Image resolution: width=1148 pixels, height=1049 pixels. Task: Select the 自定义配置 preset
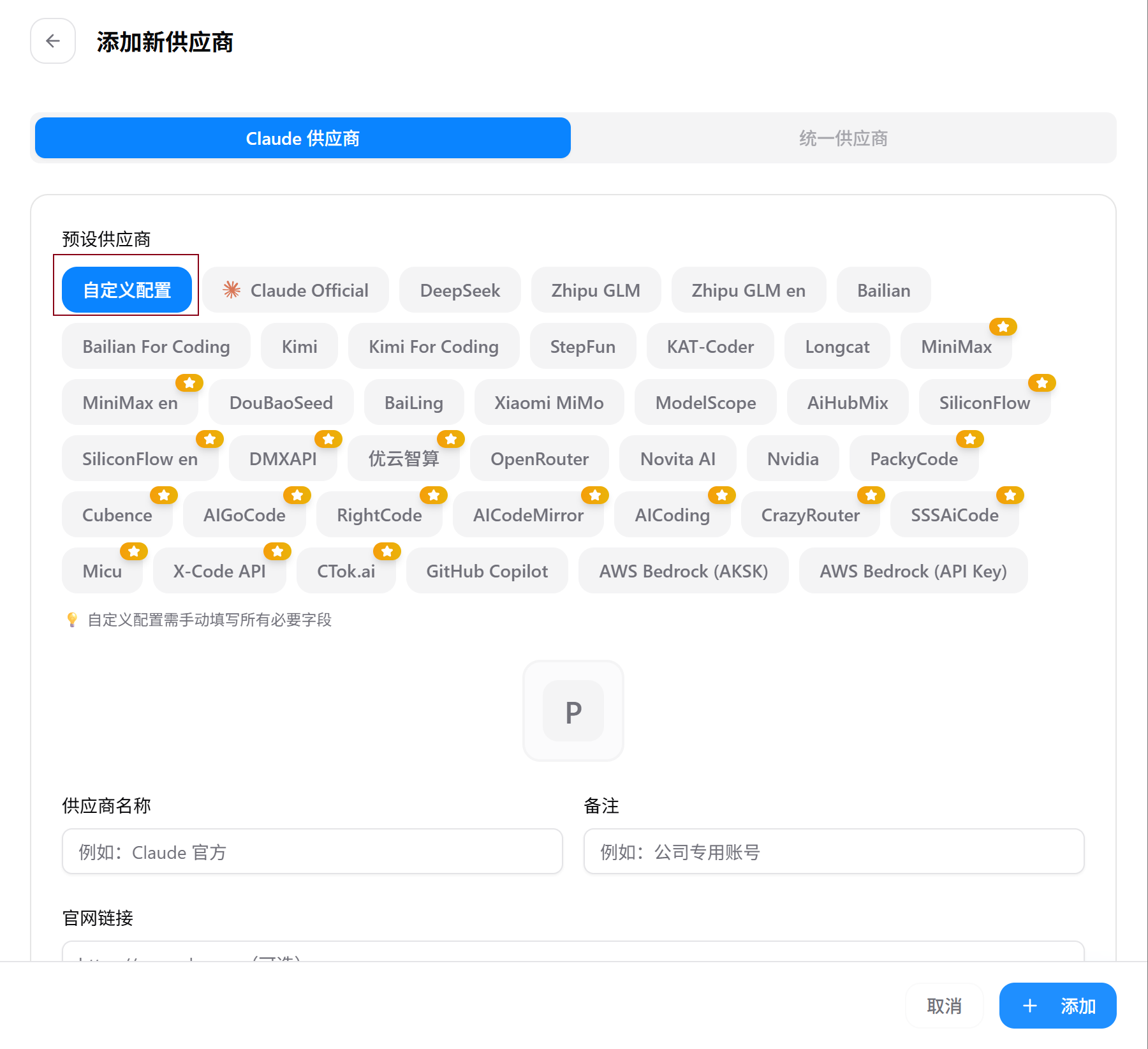click(x=127, y=290)
